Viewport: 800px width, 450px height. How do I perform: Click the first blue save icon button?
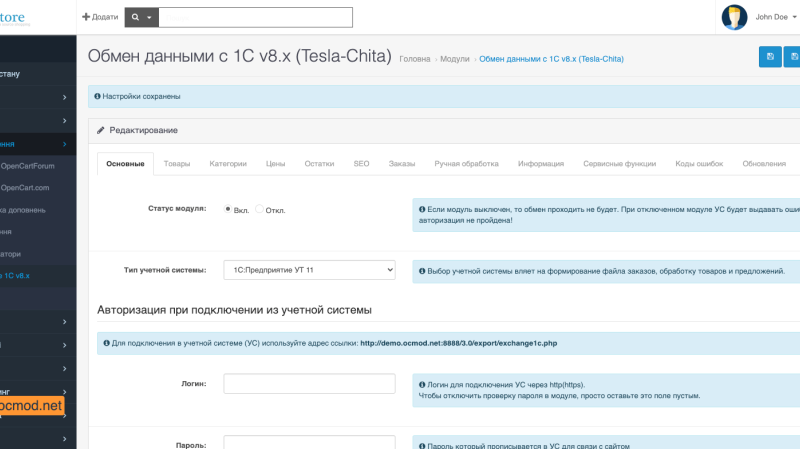[770, 57]
